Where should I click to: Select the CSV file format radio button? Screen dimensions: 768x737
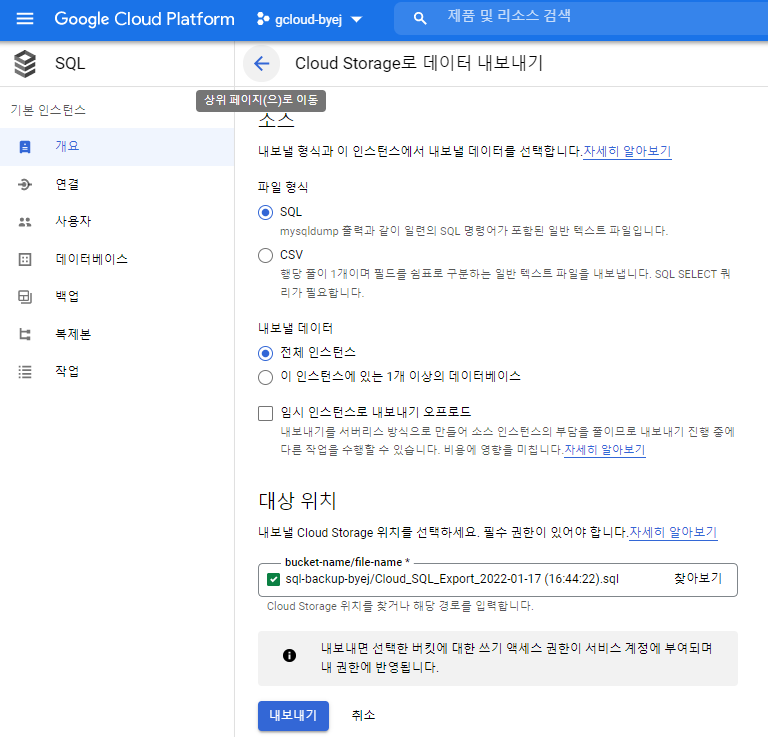[x=265, y=255]
